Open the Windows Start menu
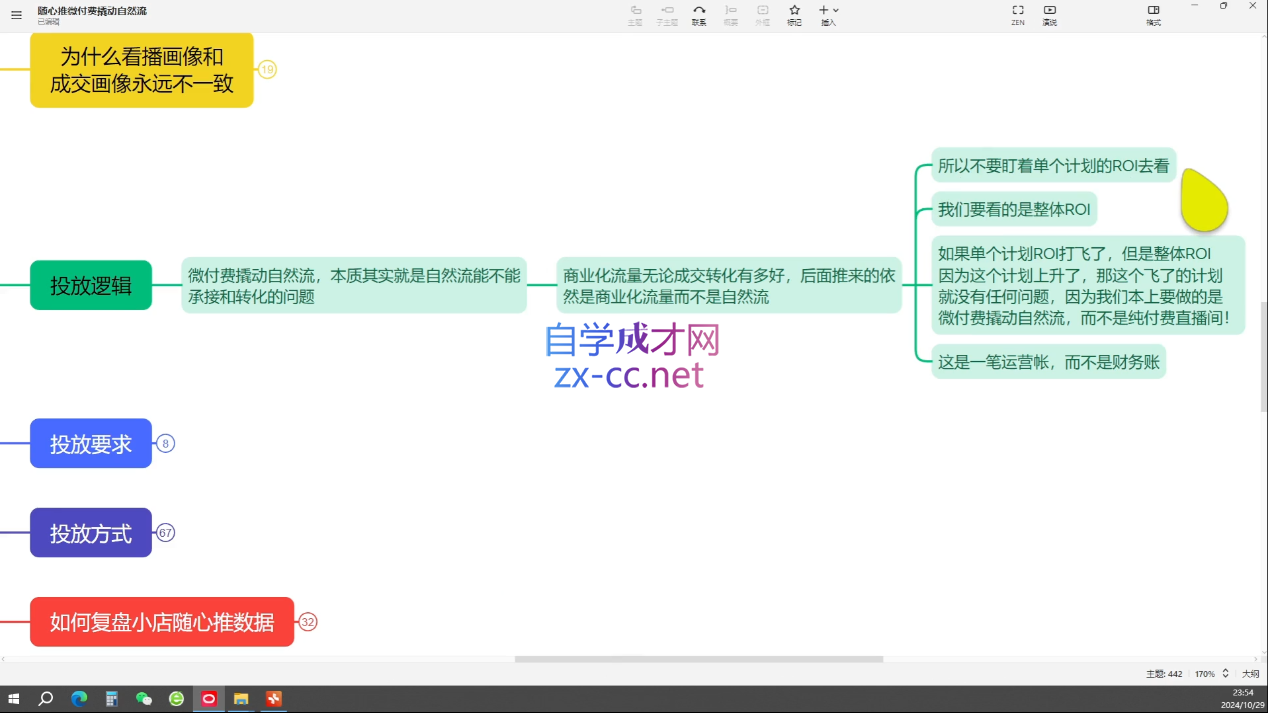Viewport: 1268px width, 713px height. [11, 700]
